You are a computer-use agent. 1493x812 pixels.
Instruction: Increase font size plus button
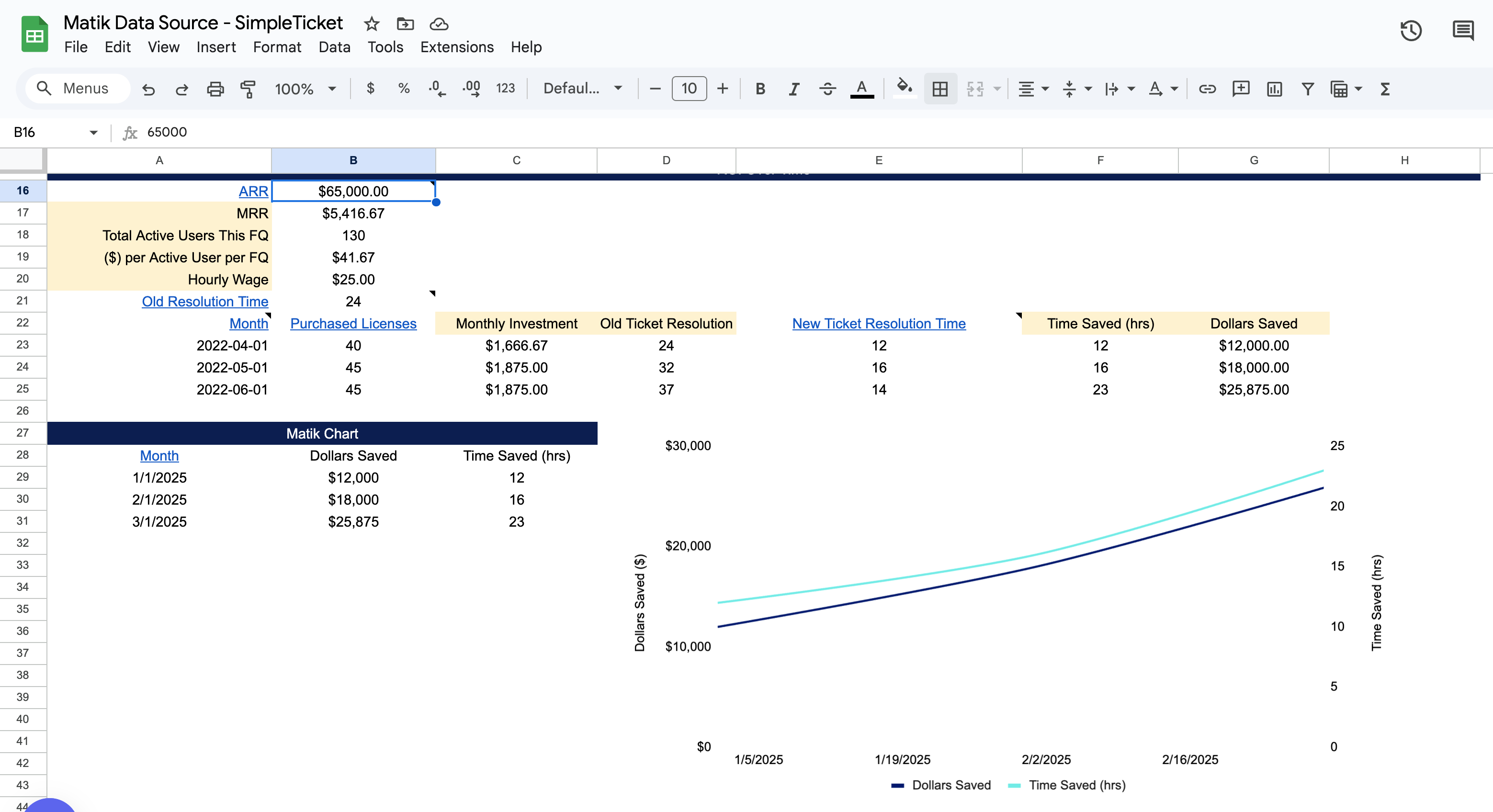(x=722, y=89)
